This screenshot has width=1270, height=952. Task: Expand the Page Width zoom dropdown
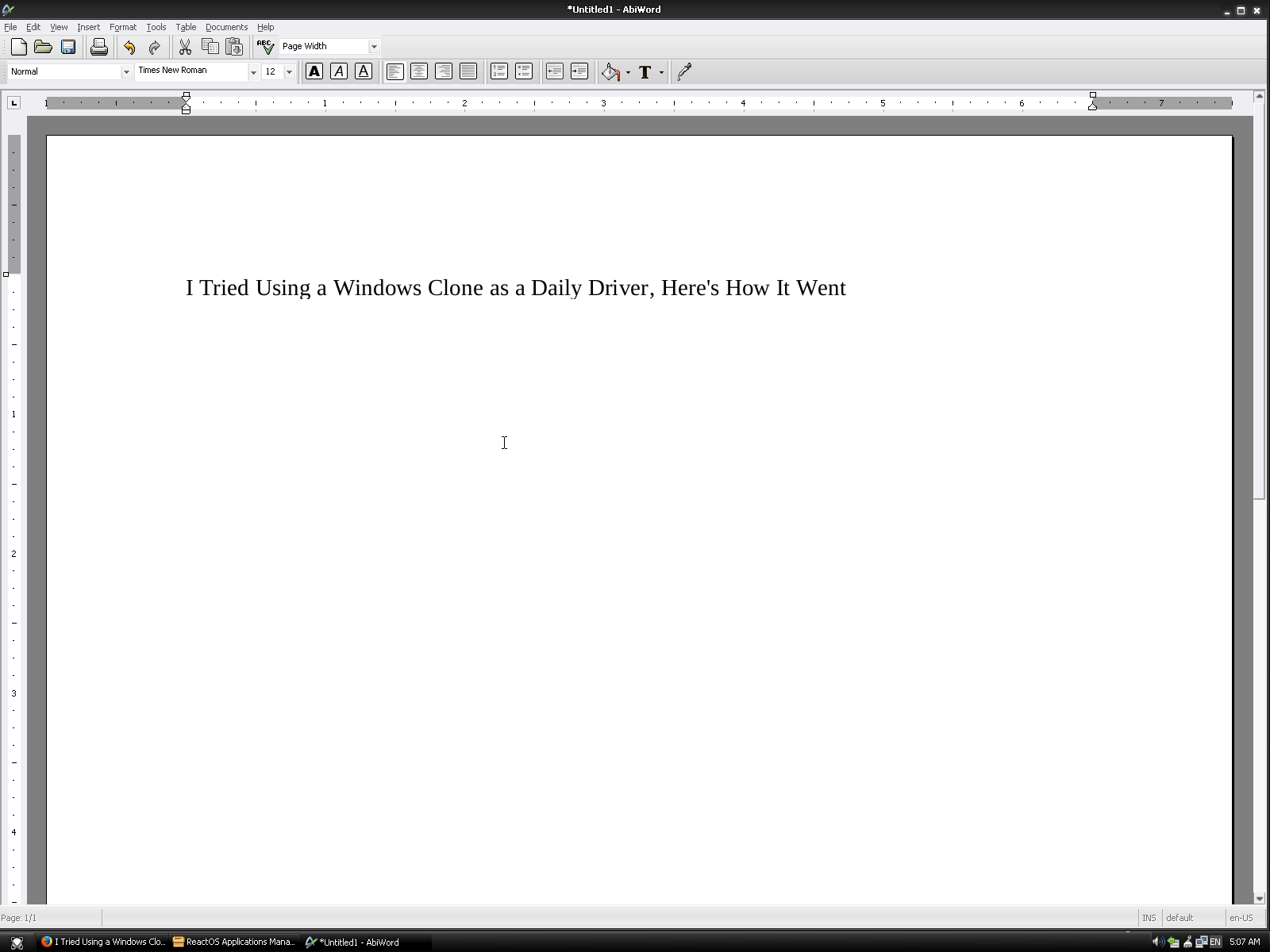(374, 47)
